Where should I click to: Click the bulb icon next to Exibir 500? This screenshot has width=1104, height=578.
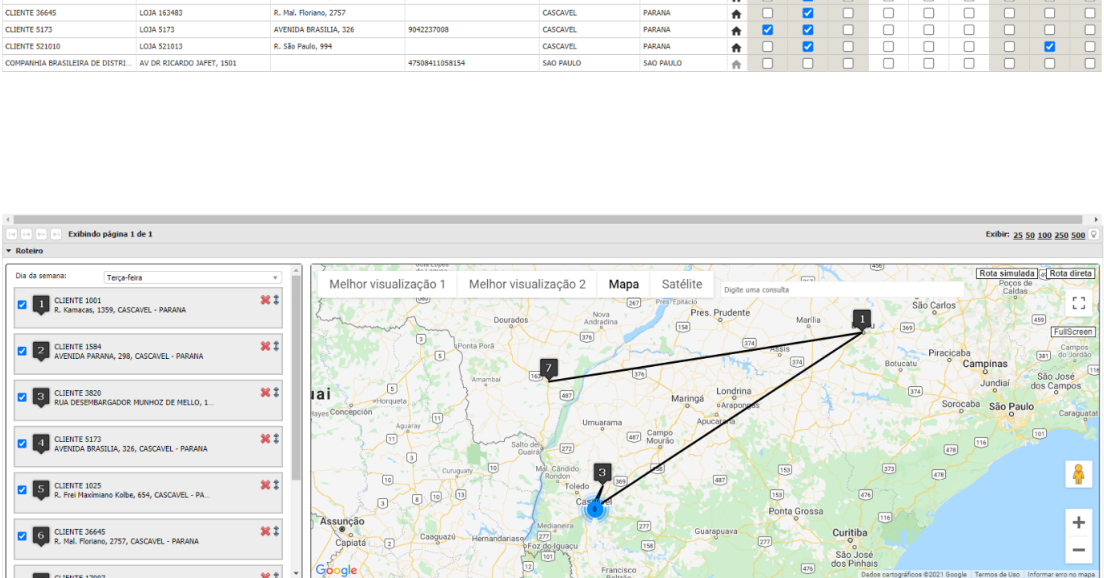tap(1093, 234)
